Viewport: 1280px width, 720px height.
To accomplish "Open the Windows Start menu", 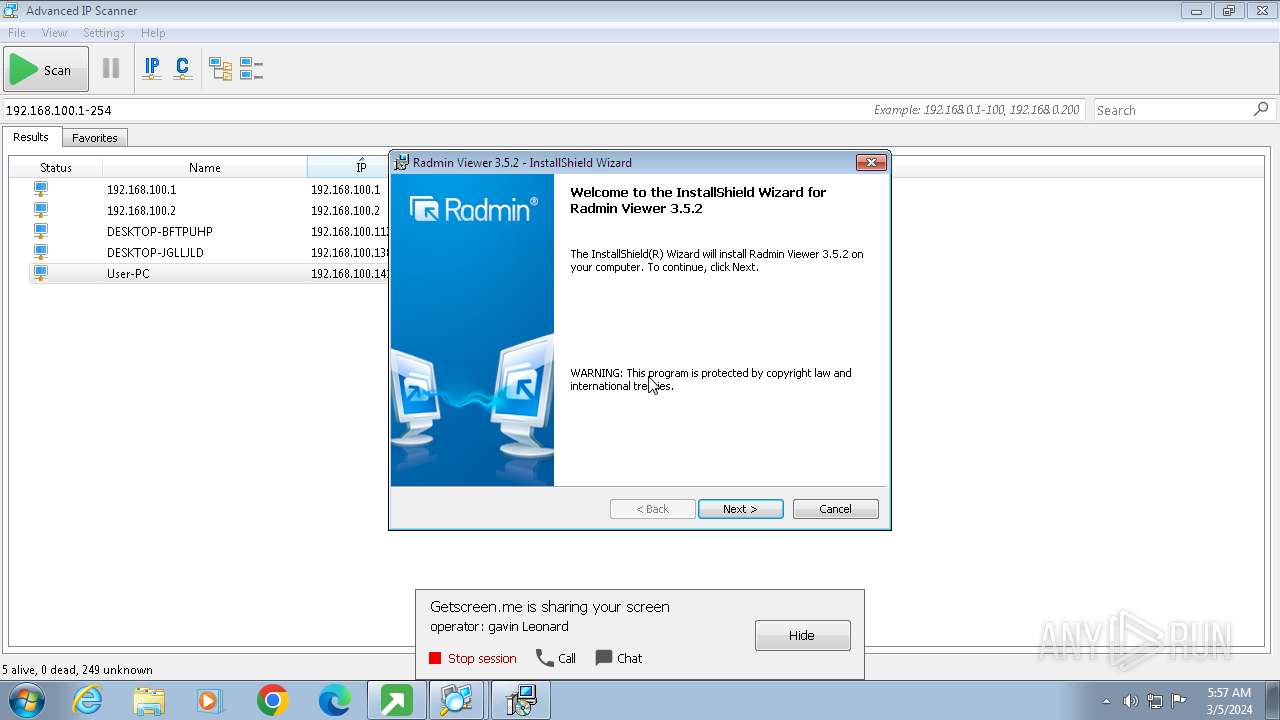I will pyautogui.click(x=26, y=700).
